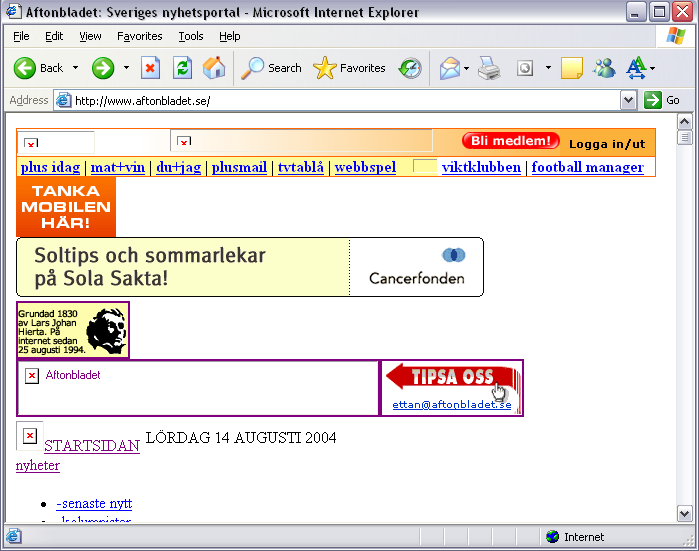The height and width of the screenshot is (551, 699).
Task: Click the TANKA MOBILEN HÄR! banner
Action: pos(66,206)
